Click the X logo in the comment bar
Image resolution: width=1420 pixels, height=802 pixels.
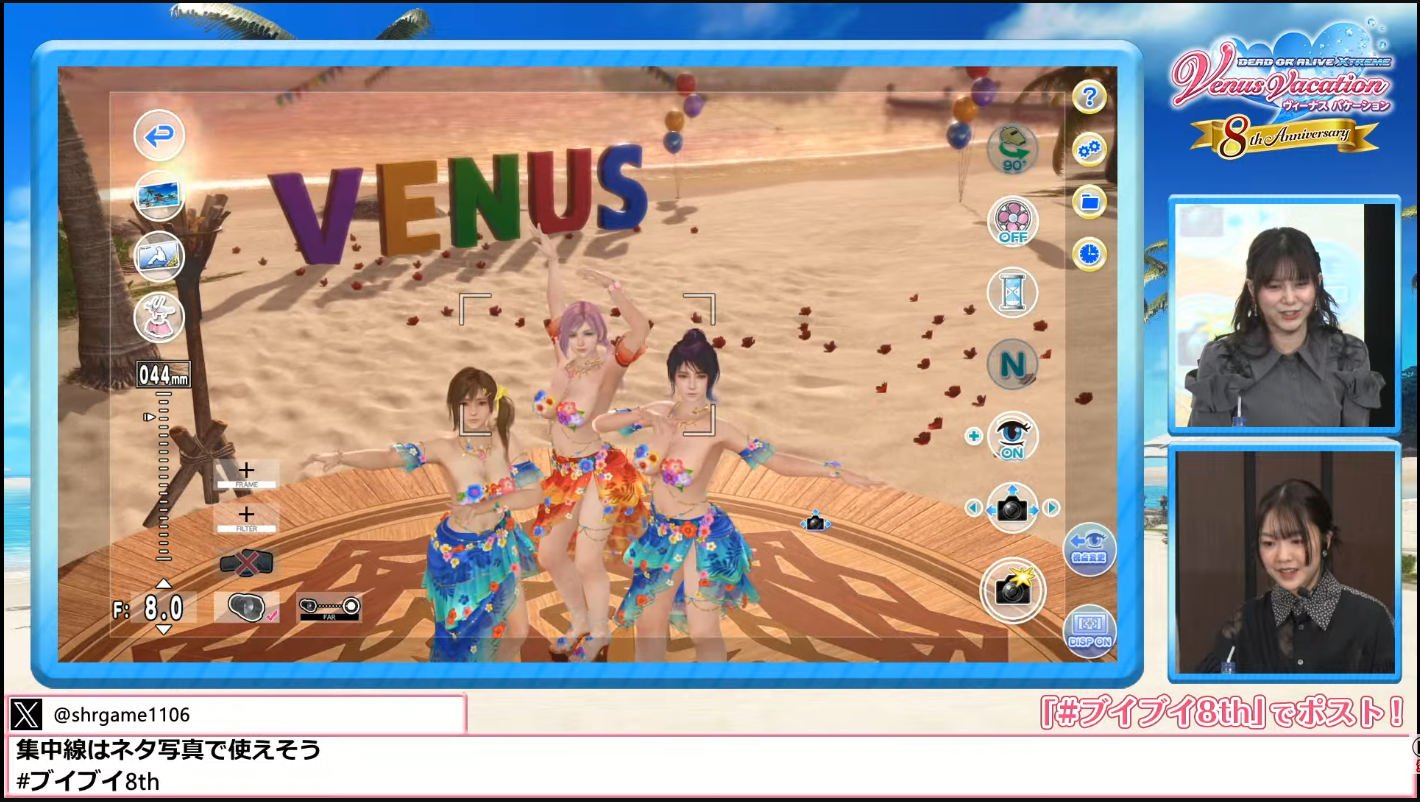pyautogui.click(x=26, y=714)
